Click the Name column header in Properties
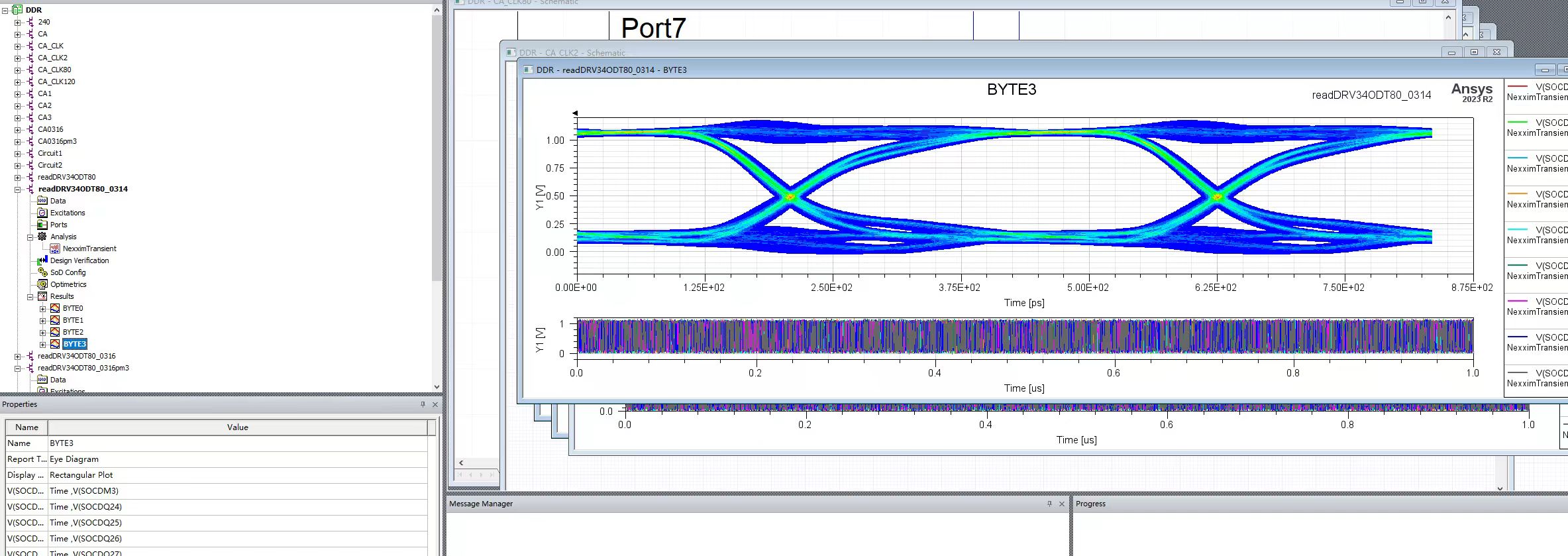The width and height of the screenshot is (1568, 556). pos(26,427)
